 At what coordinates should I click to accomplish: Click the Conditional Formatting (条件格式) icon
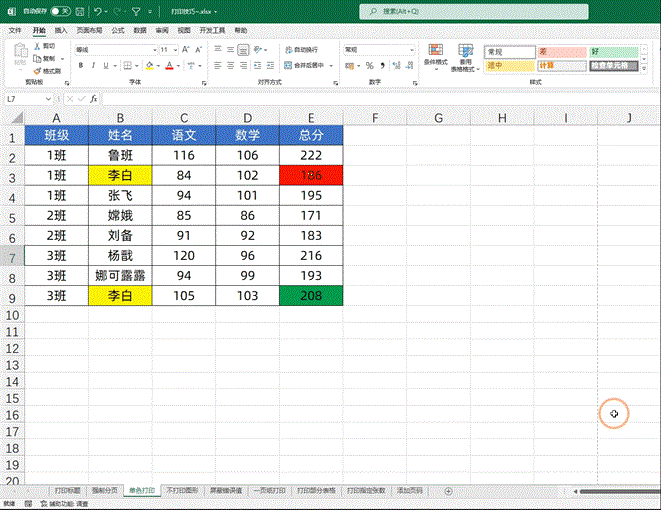435,56
